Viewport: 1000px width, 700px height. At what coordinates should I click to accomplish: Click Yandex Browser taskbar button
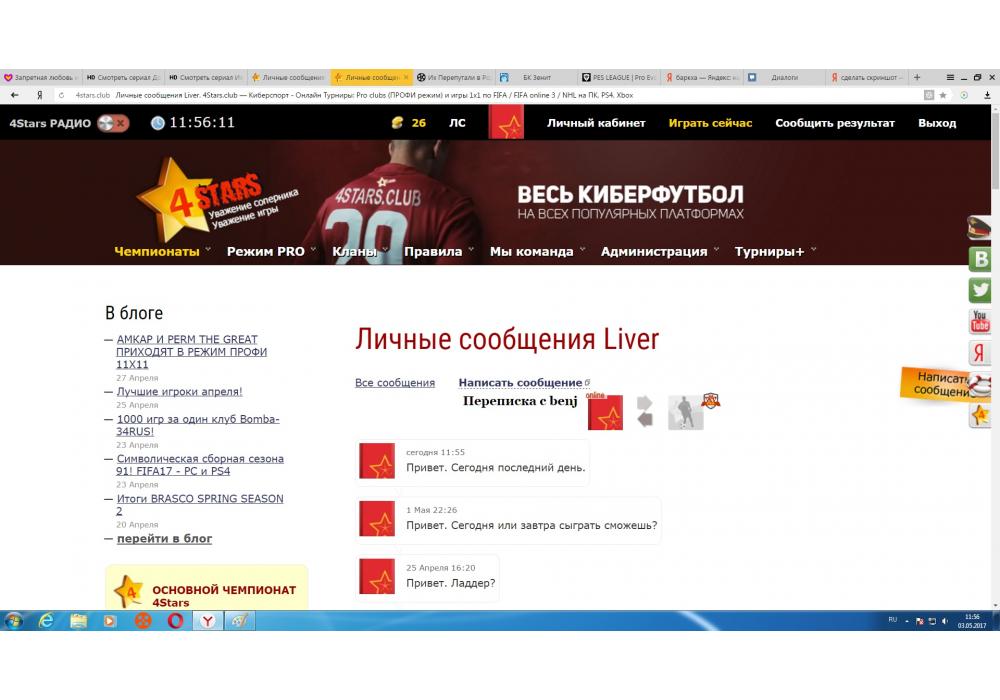coord(208,620)
